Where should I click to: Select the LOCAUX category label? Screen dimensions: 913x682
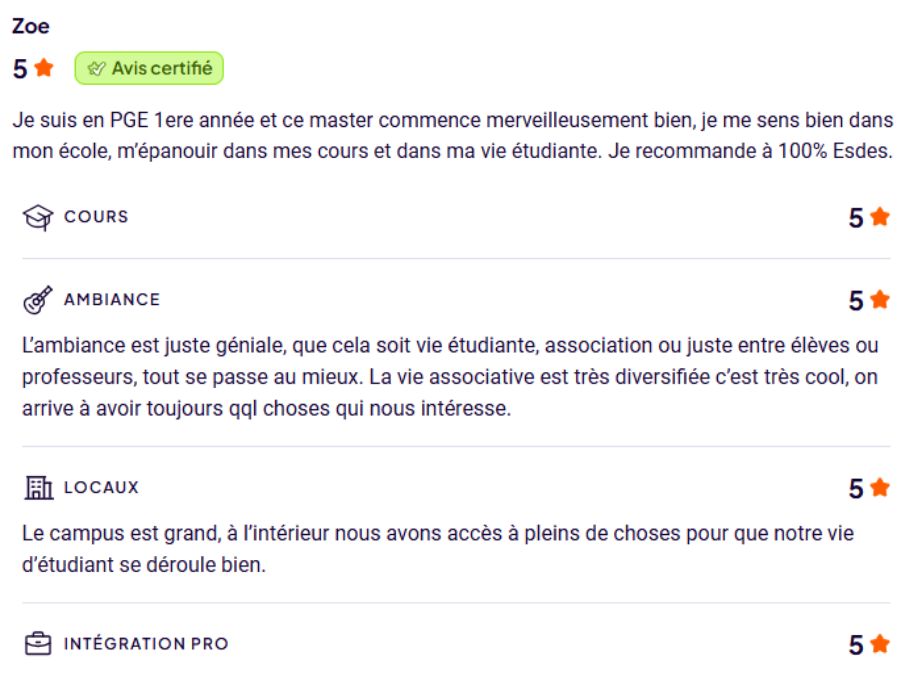tap(101, 488)
